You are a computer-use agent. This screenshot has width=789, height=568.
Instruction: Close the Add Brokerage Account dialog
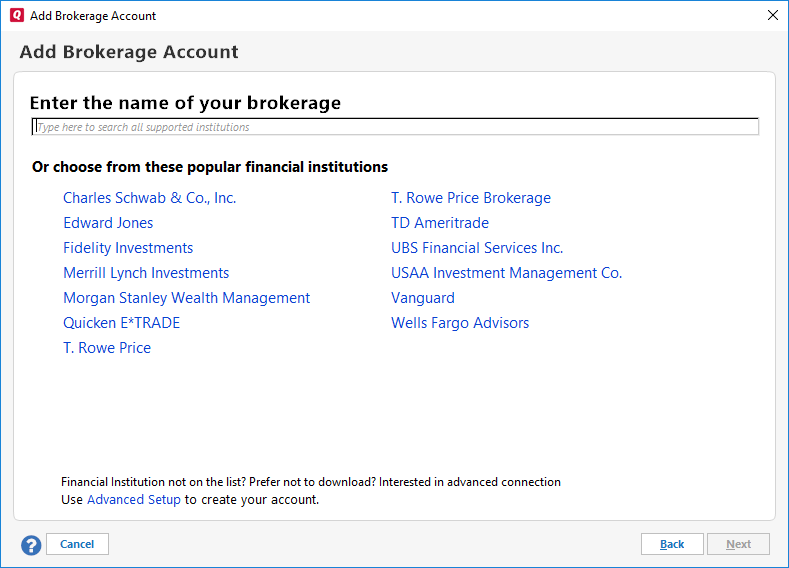(772, 15)
